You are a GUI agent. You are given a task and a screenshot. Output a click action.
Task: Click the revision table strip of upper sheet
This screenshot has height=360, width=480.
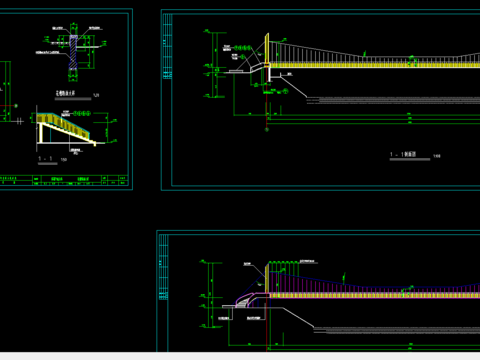click(167, 47)
